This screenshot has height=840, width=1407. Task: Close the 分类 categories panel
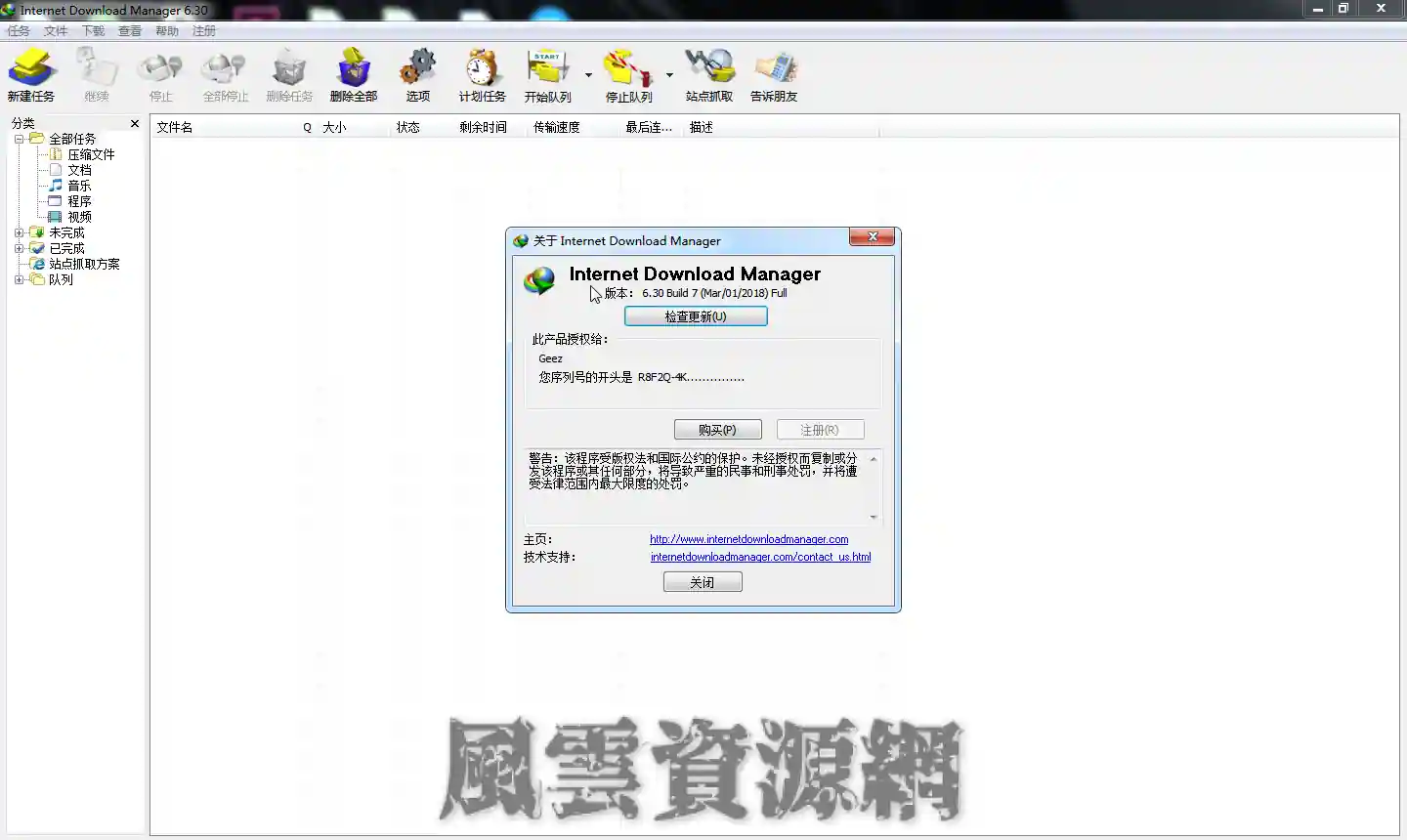[x=135, y=123]
